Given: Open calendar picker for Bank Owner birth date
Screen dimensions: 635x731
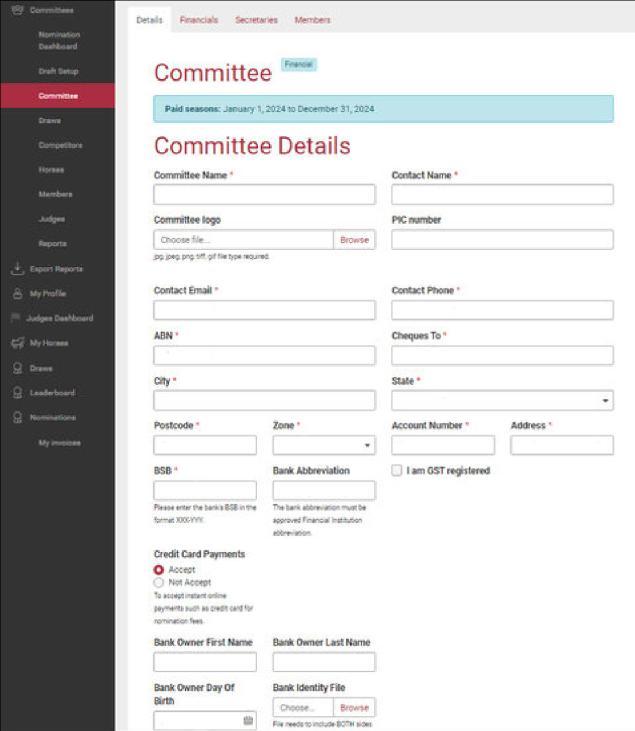Looking at the screenshot, I should (248, 720).
